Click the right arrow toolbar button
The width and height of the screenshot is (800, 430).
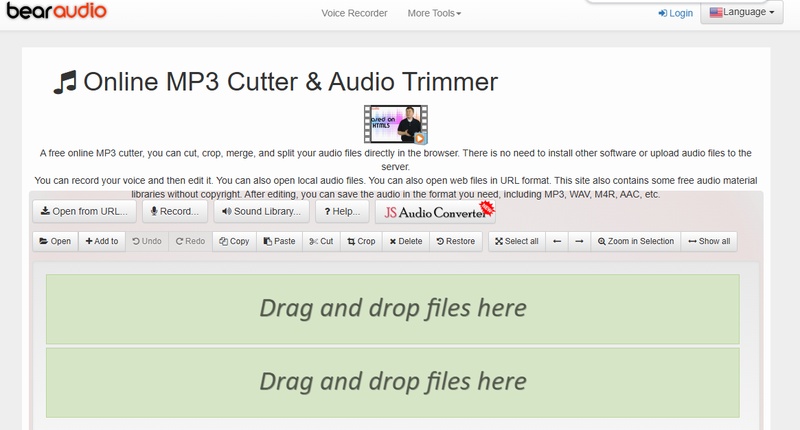(579, 241)
